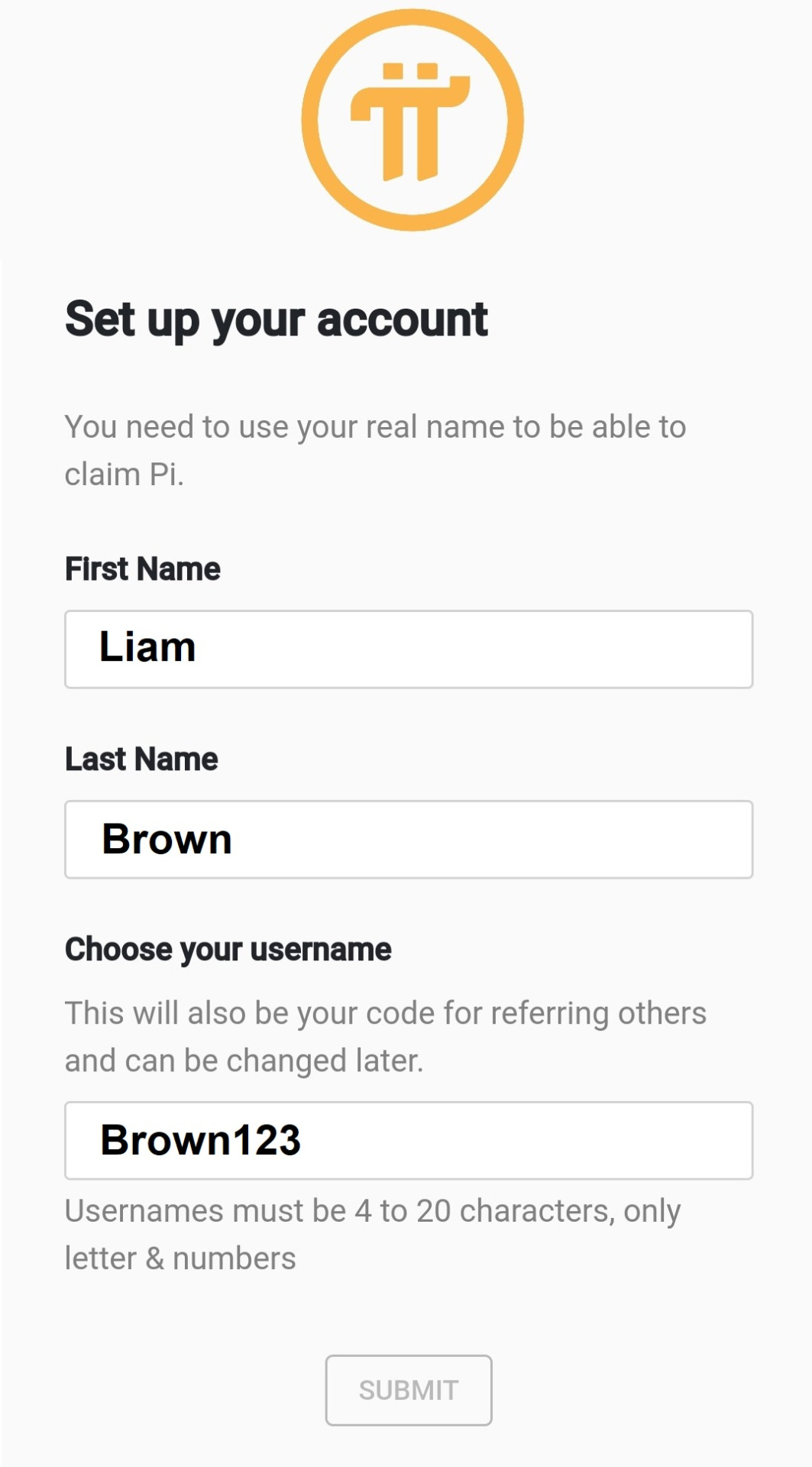
Task: Click the 'and can be changed later.' line
Action: 244,1061
